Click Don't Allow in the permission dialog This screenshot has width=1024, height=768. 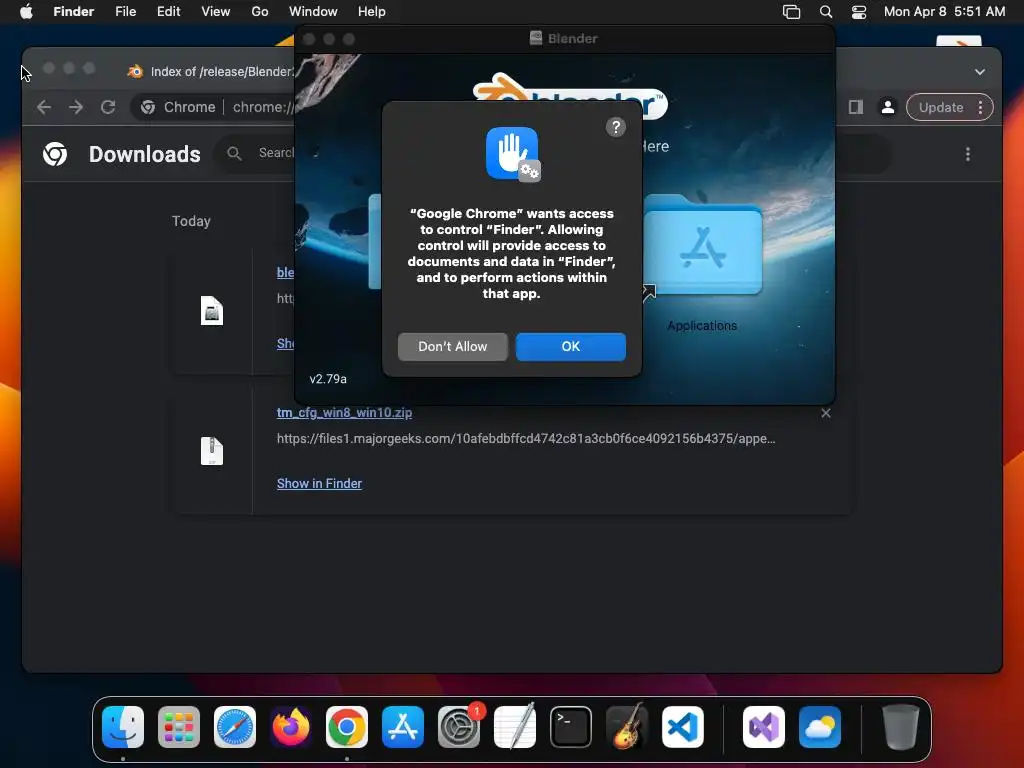452,346
